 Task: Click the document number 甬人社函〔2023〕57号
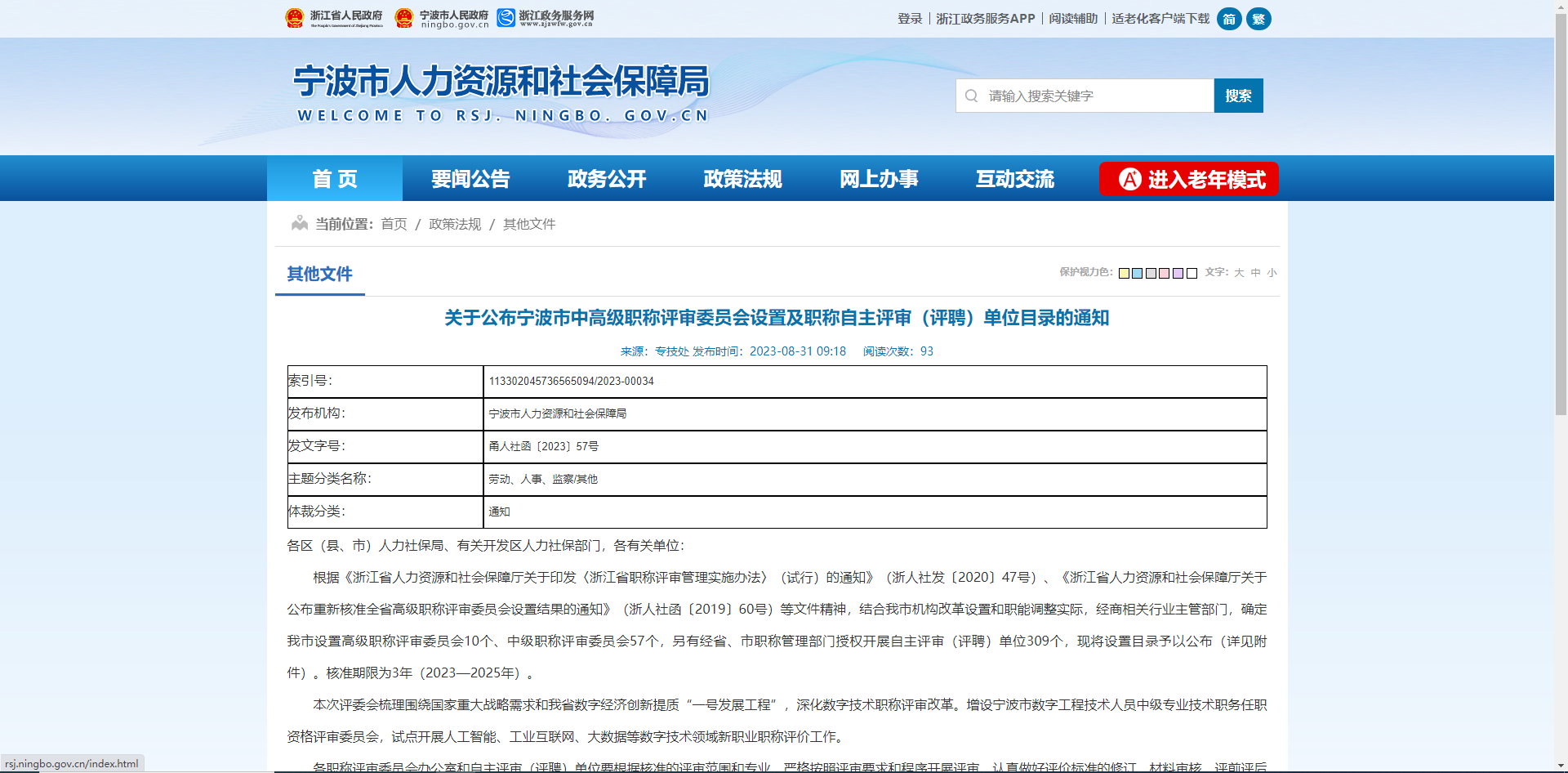(x=543, y=446)
